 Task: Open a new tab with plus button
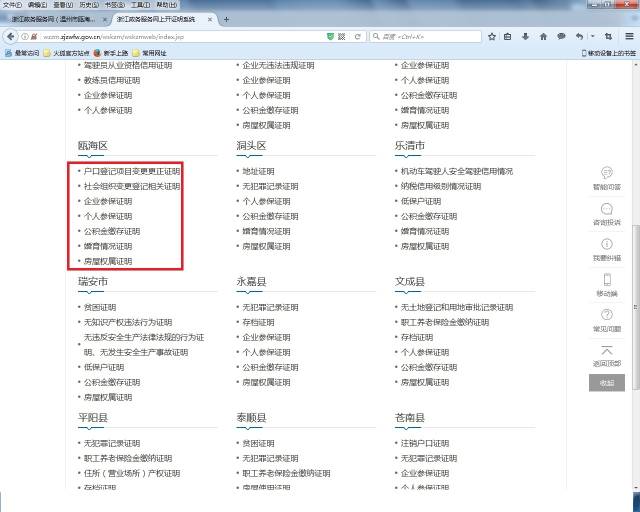[226, 20]
